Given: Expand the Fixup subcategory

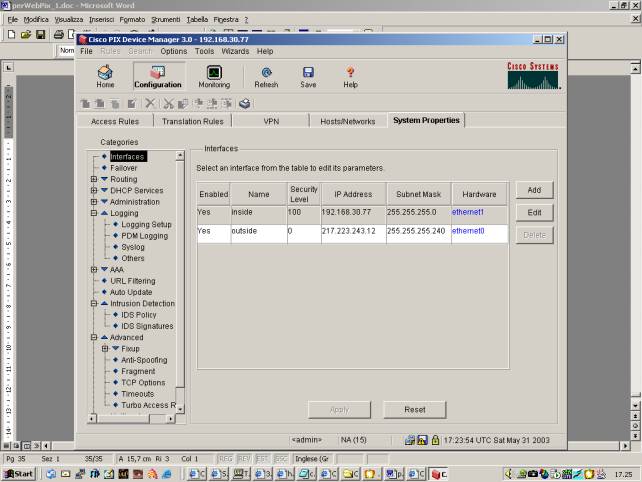Looking at the screenshot, I should tap(105, 348).
